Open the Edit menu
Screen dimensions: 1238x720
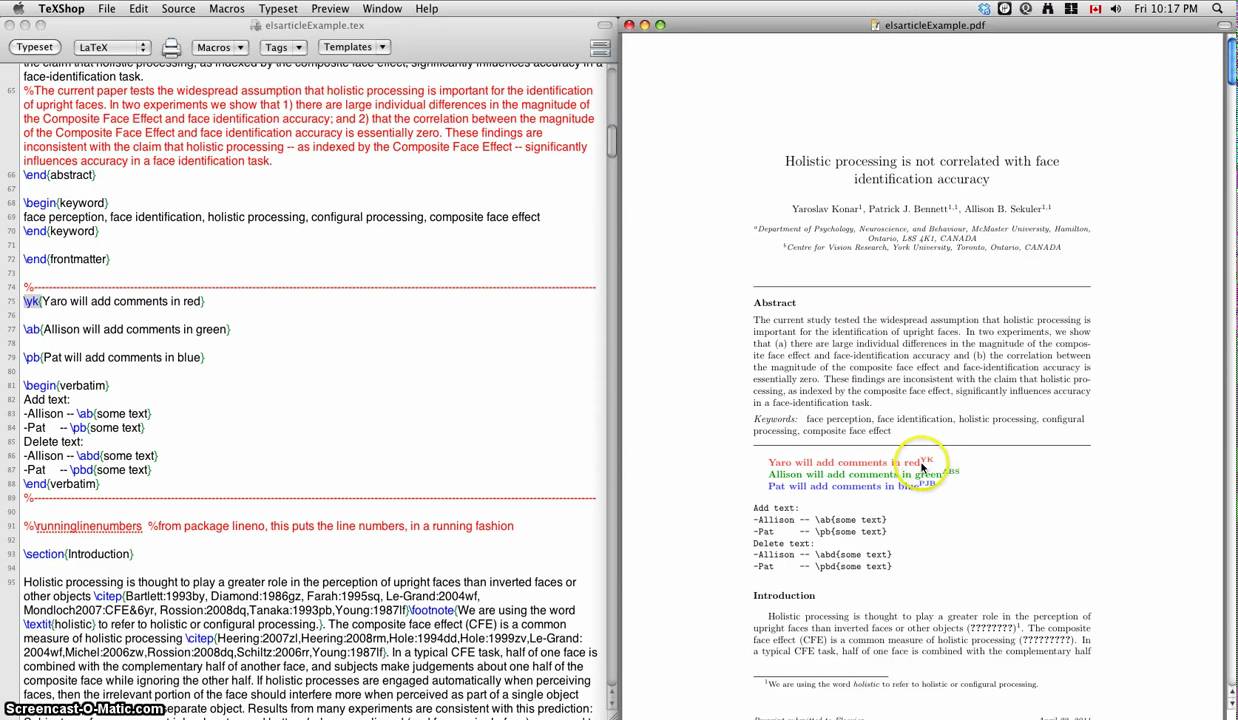(x=138, y=9)
